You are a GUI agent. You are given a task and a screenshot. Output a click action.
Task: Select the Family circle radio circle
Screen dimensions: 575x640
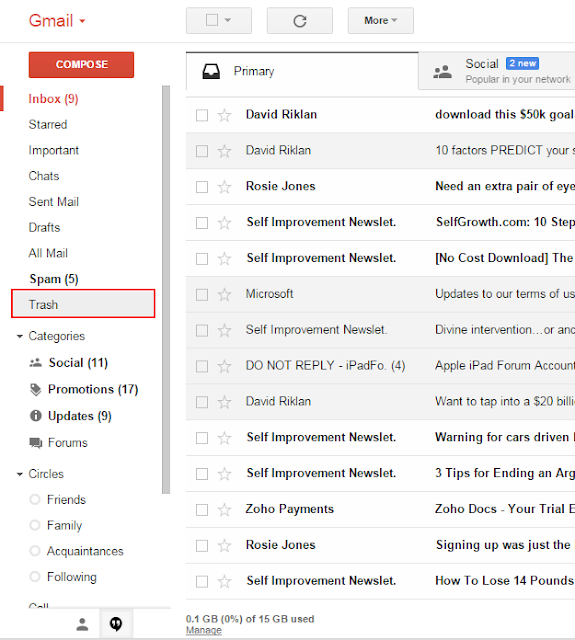click(x=35, y=525)
